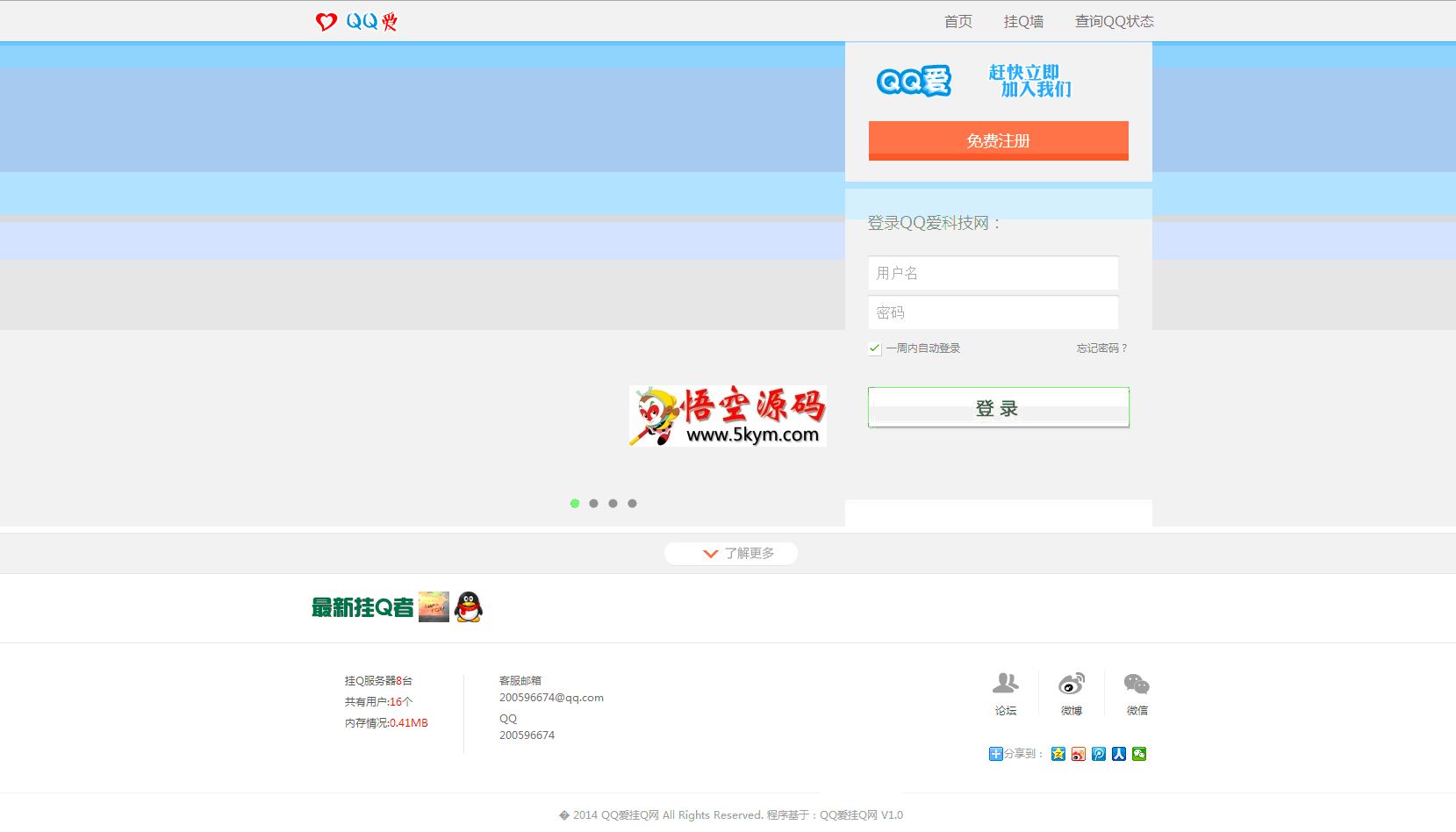Click the 赶快立即加入我们 slogan
The image size is (1456, 832).
[x=1029, y=81]
